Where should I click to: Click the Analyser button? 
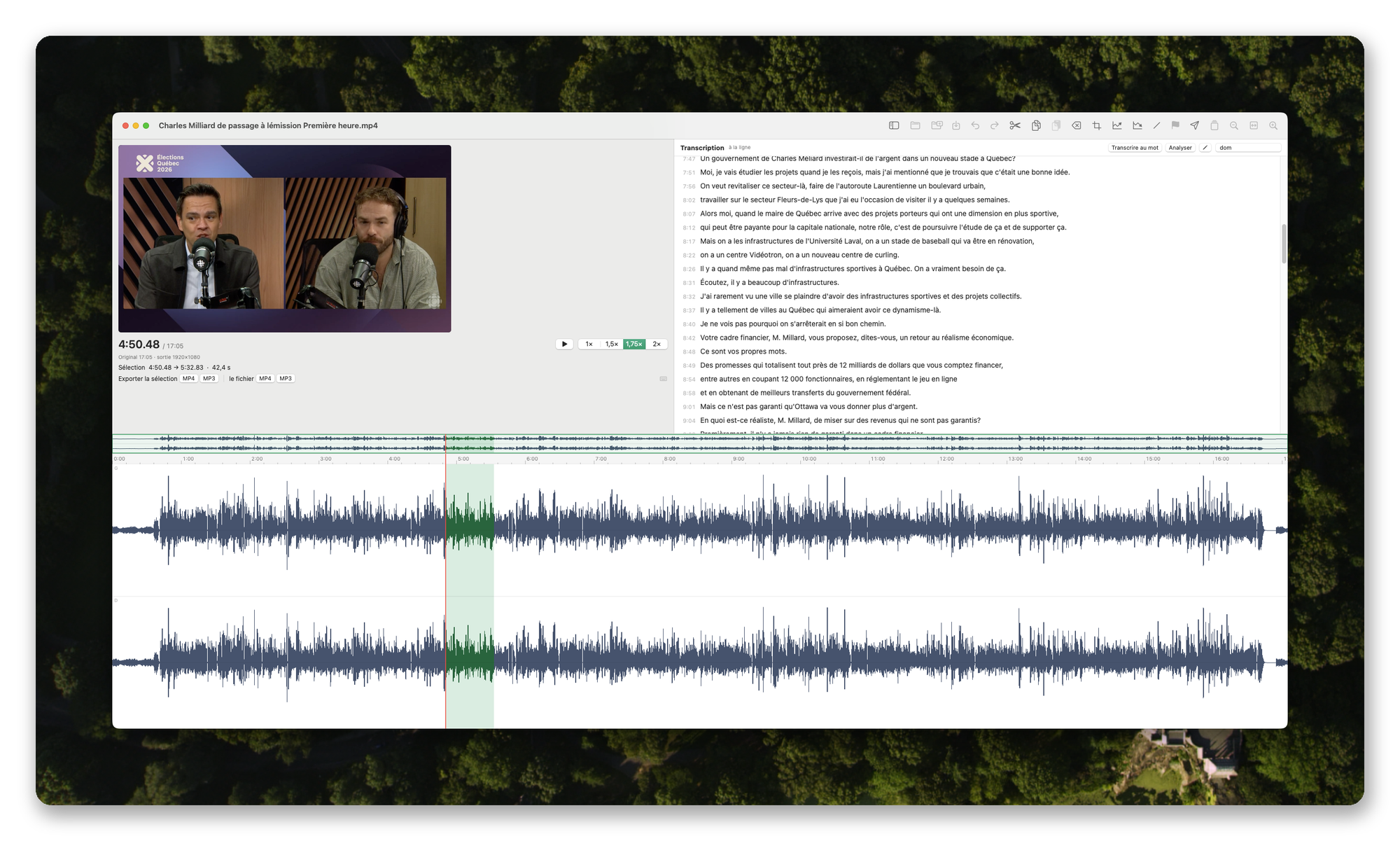coord(1180,148)
